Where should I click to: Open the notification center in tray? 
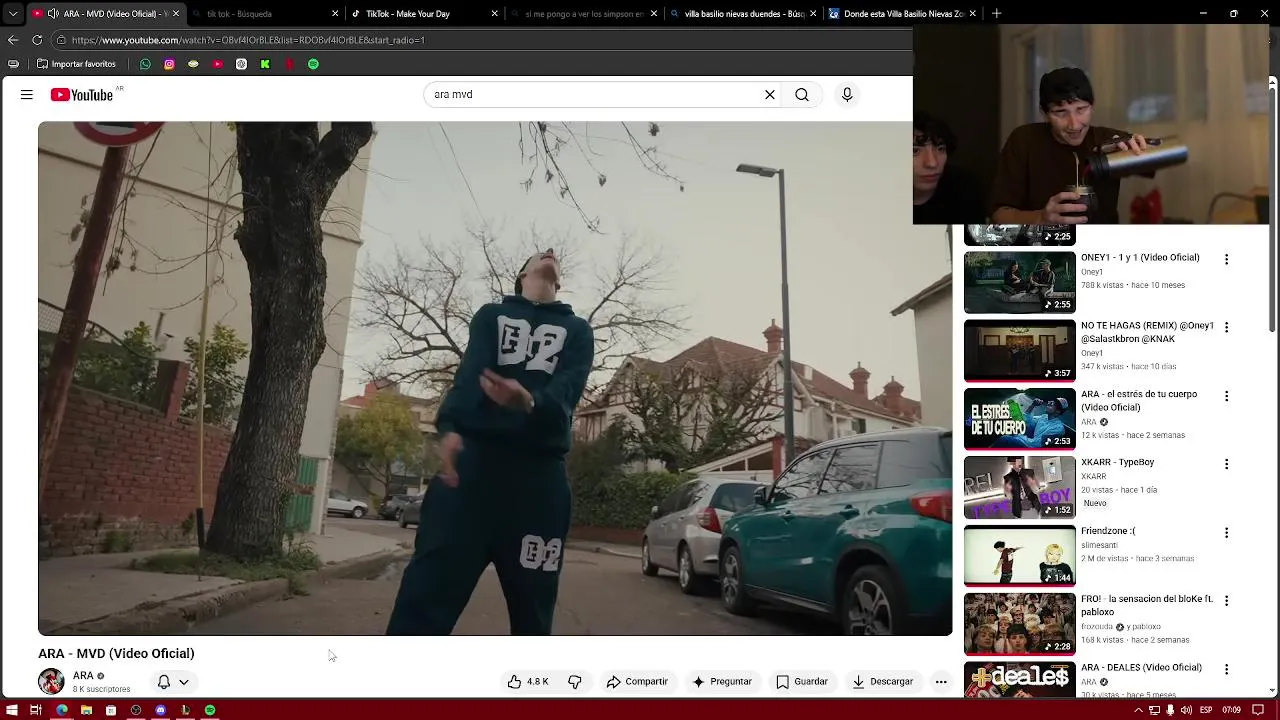click(x=1256, y=710)
